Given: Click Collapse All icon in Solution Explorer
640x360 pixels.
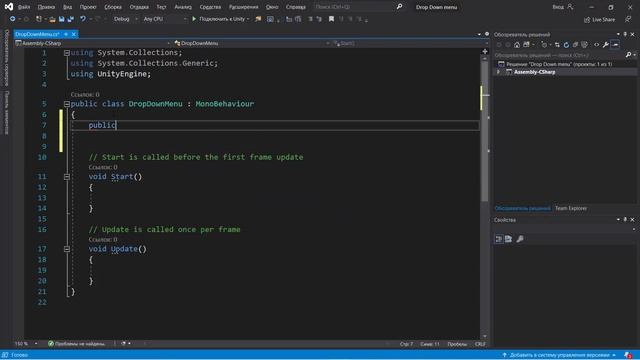Looking at the screenshot, I should click(575, 45).
